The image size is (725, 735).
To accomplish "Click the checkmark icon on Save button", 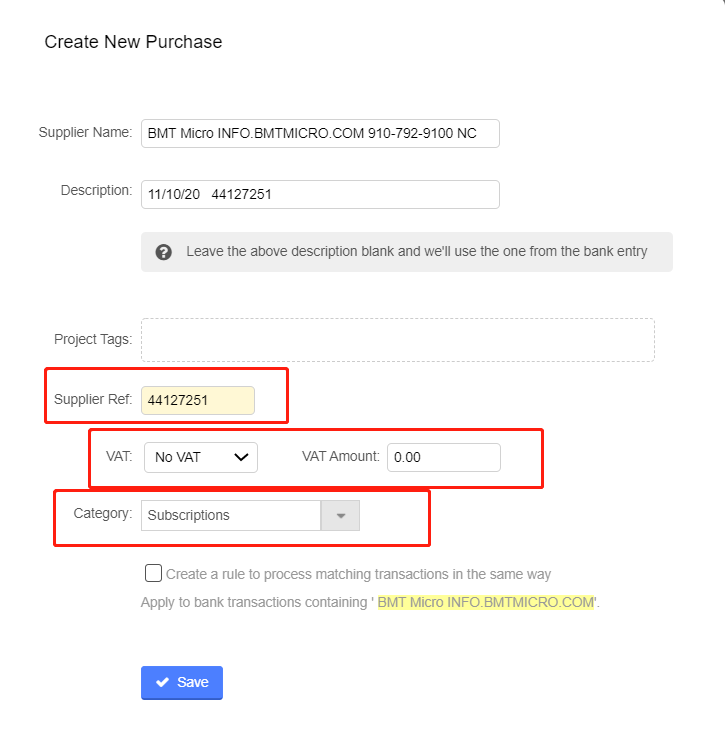I will [x=163, y=682].
